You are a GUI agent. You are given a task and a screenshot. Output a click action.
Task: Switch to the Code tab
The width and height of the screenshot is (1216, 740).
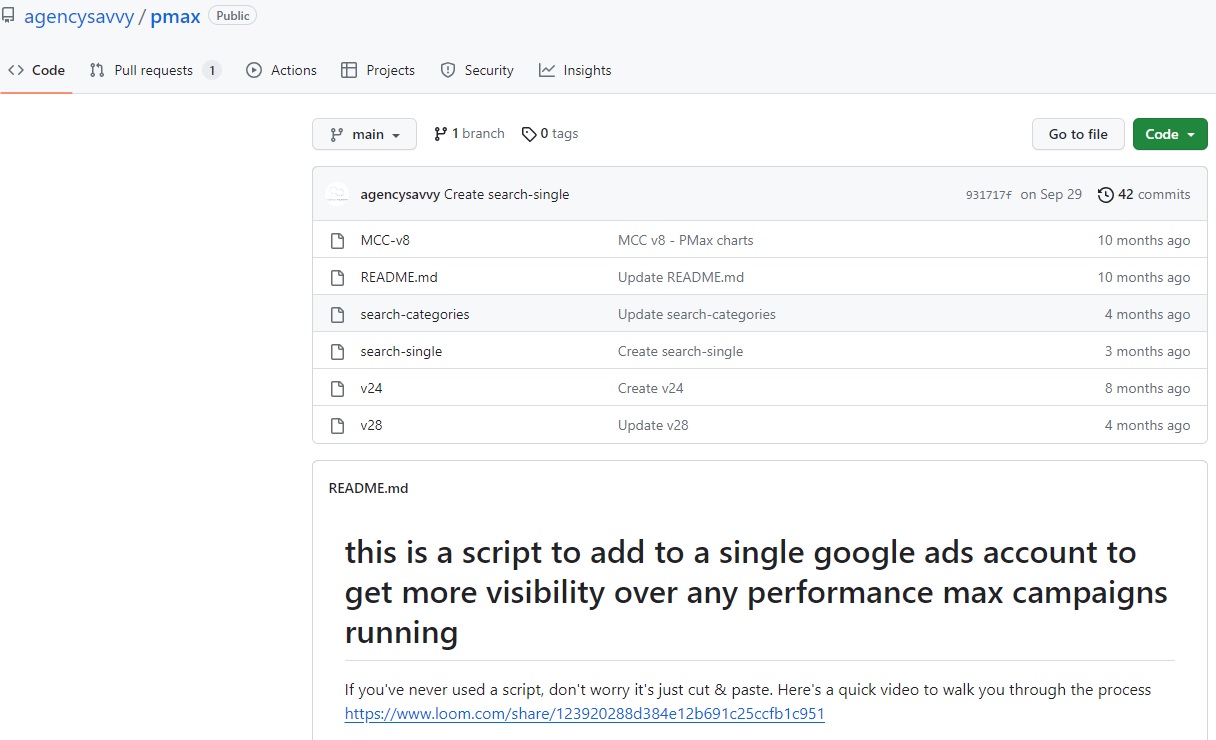pos(37,70)
